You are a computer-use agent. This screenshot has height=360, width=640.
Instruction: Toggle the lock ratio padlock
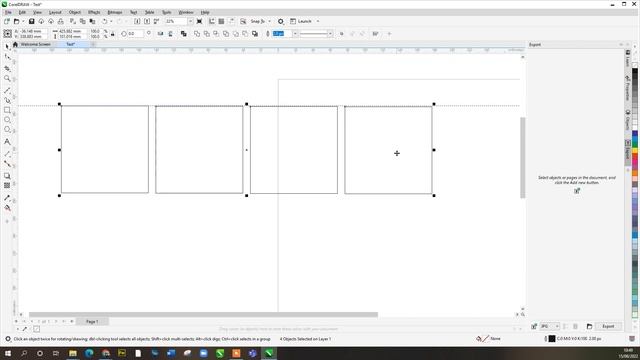pos(113,34)
